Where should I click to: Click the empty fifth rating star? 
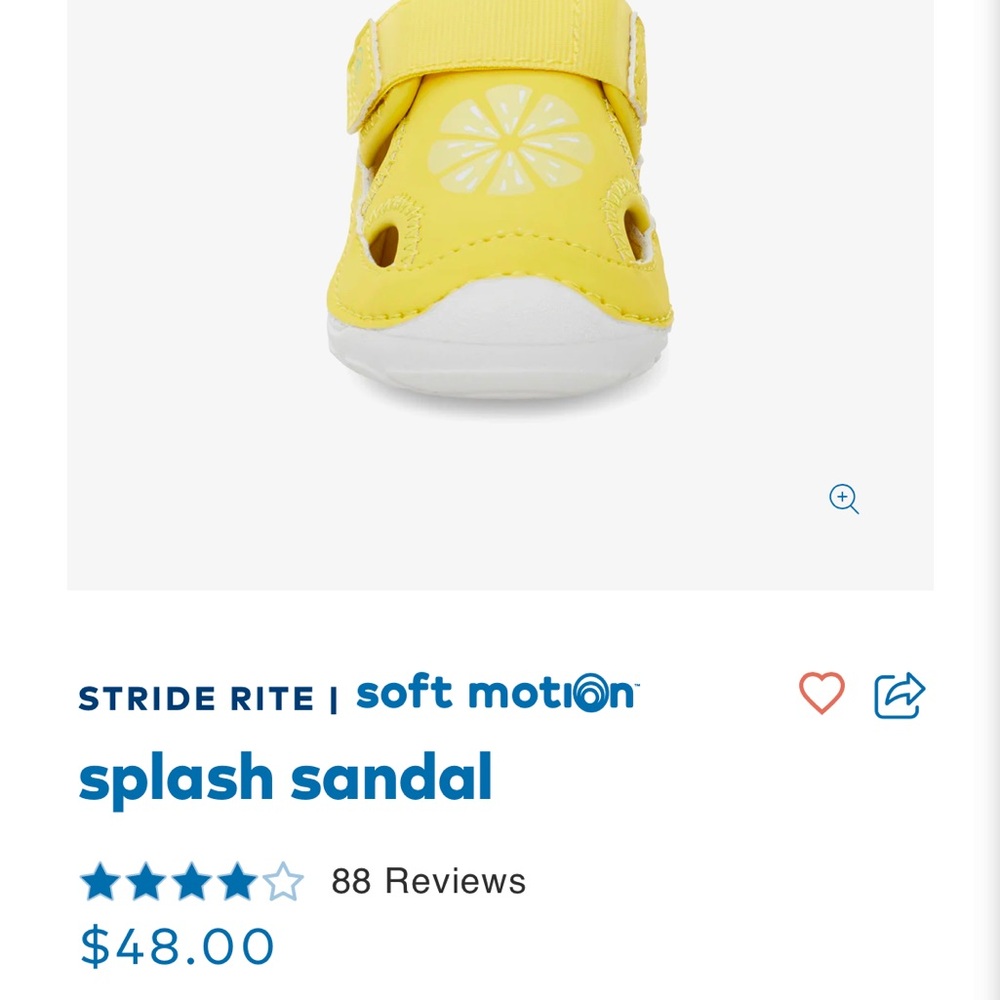pos(283,881)
